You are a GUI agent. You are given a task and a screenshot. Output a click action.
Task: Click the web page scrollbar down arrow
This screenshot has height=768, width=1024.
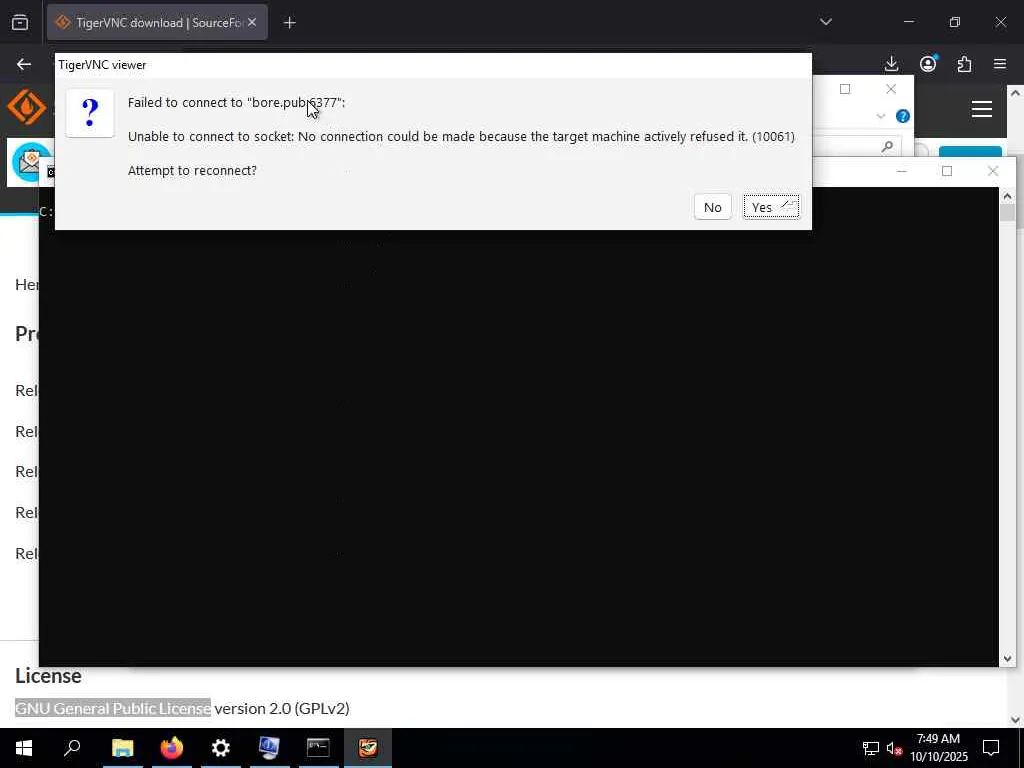pyautogui.click(x=1016, y=720)
